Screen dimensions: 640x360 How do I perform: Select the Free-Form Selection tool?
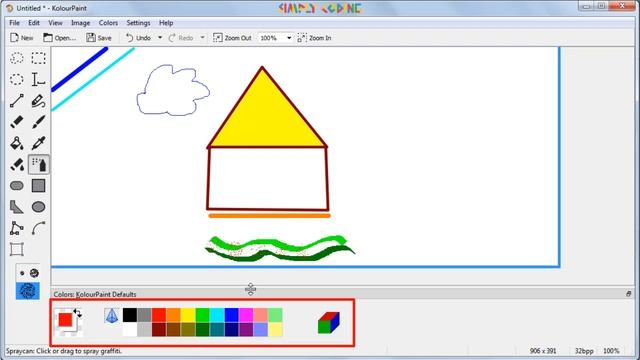(17, 58)
